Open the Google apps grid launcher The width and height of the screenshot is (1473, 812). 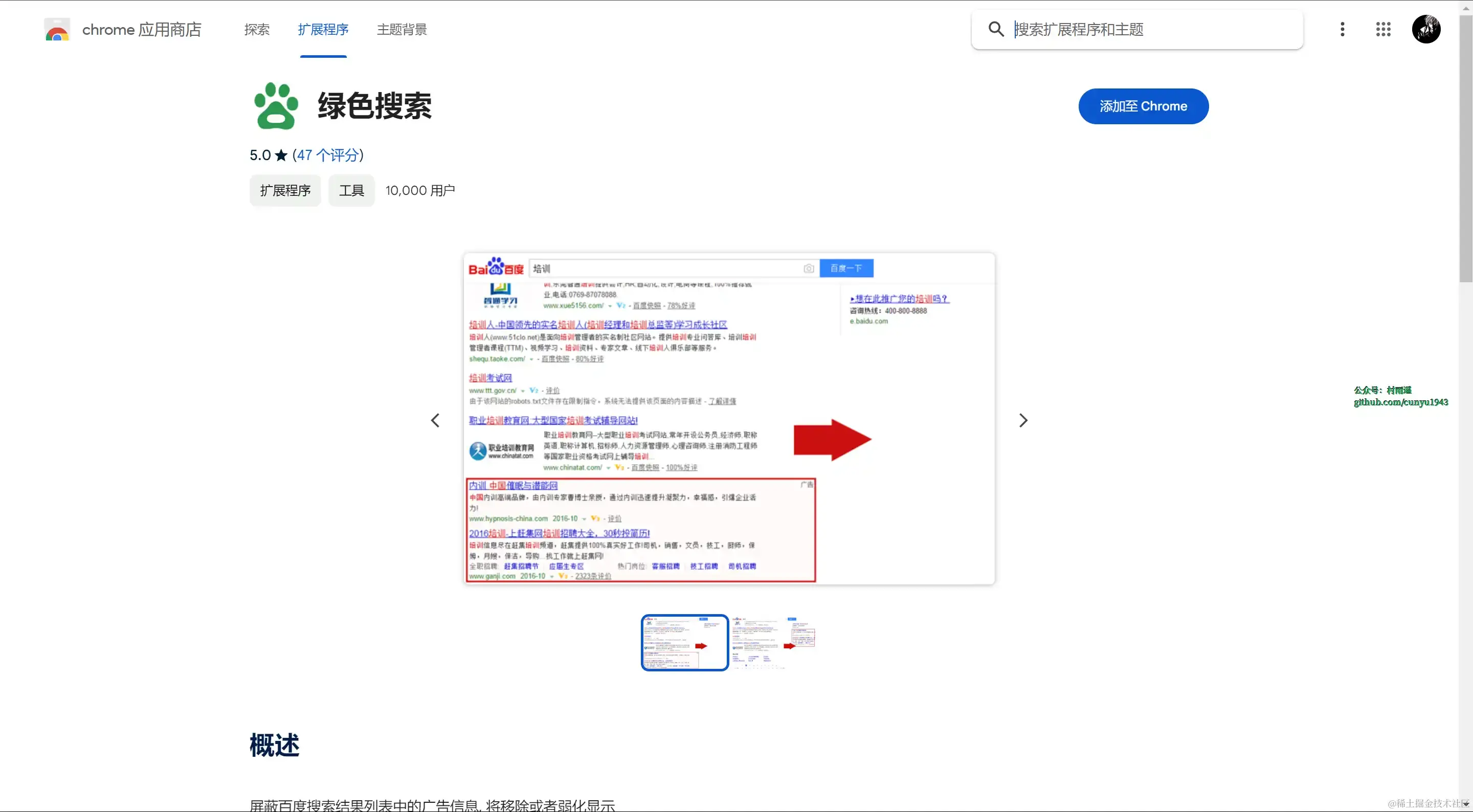pyautogui.click(x=1382, y=29)
